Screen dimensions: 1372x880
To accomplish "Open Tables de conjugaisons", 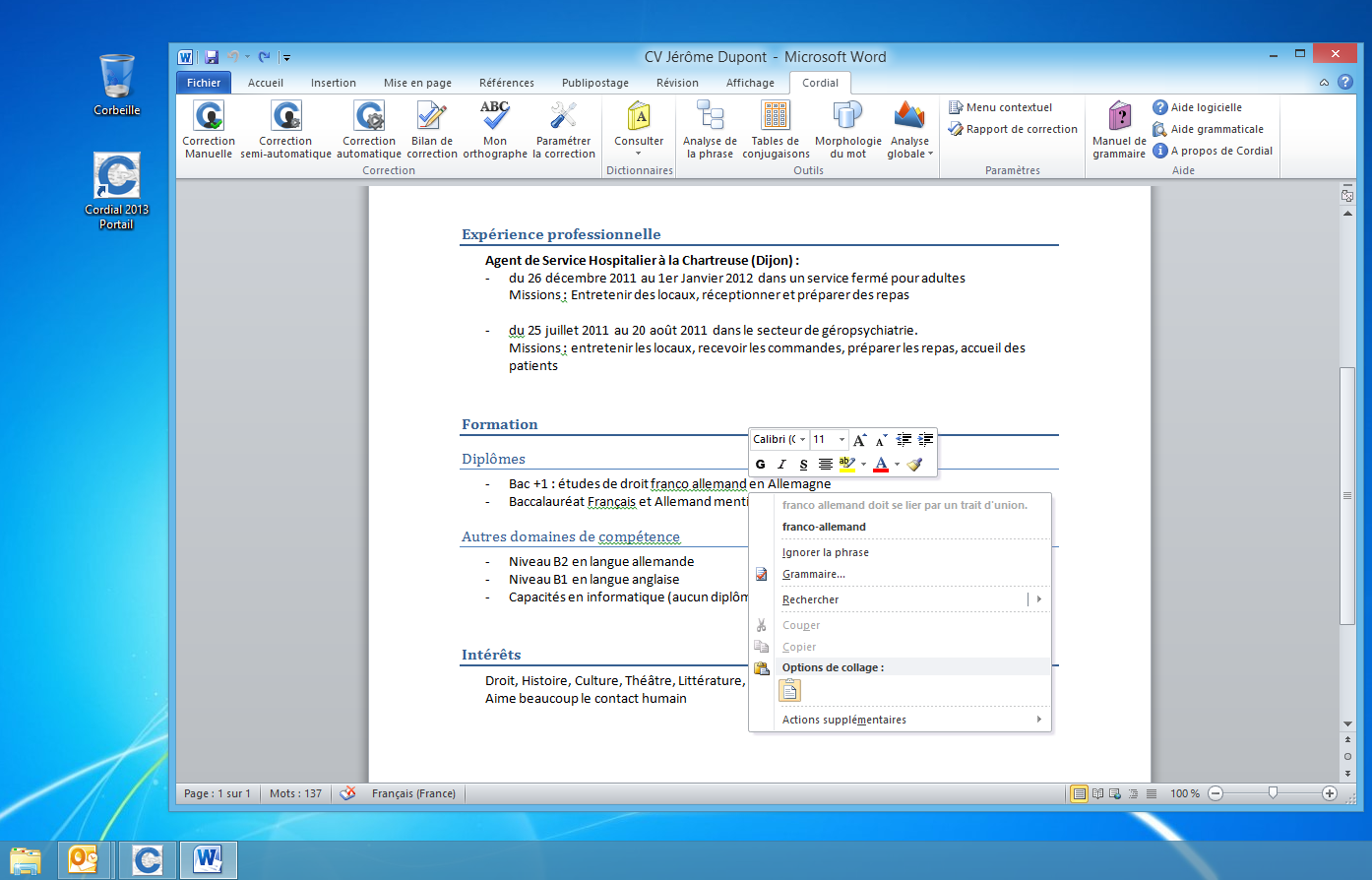I will coord(776,129).
